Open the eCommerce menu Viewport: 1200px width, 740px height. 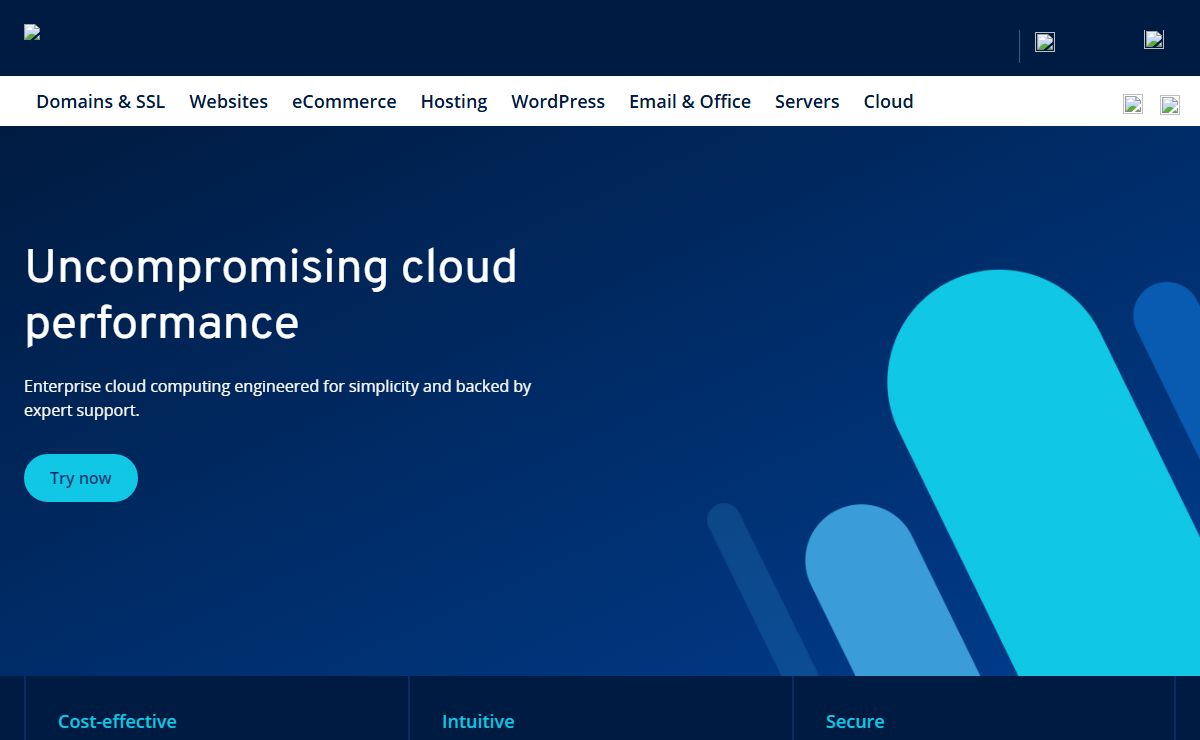pos(344,101)
